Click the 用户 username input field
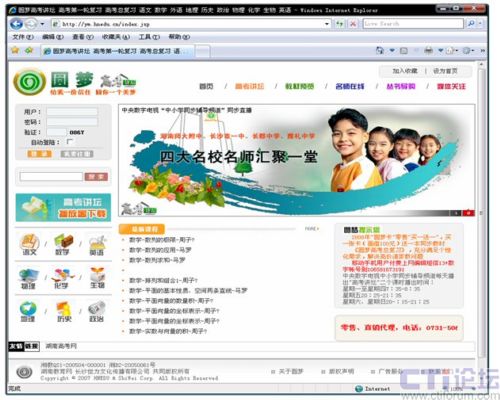This screenshot has height=400, width=500. point(72,111)
